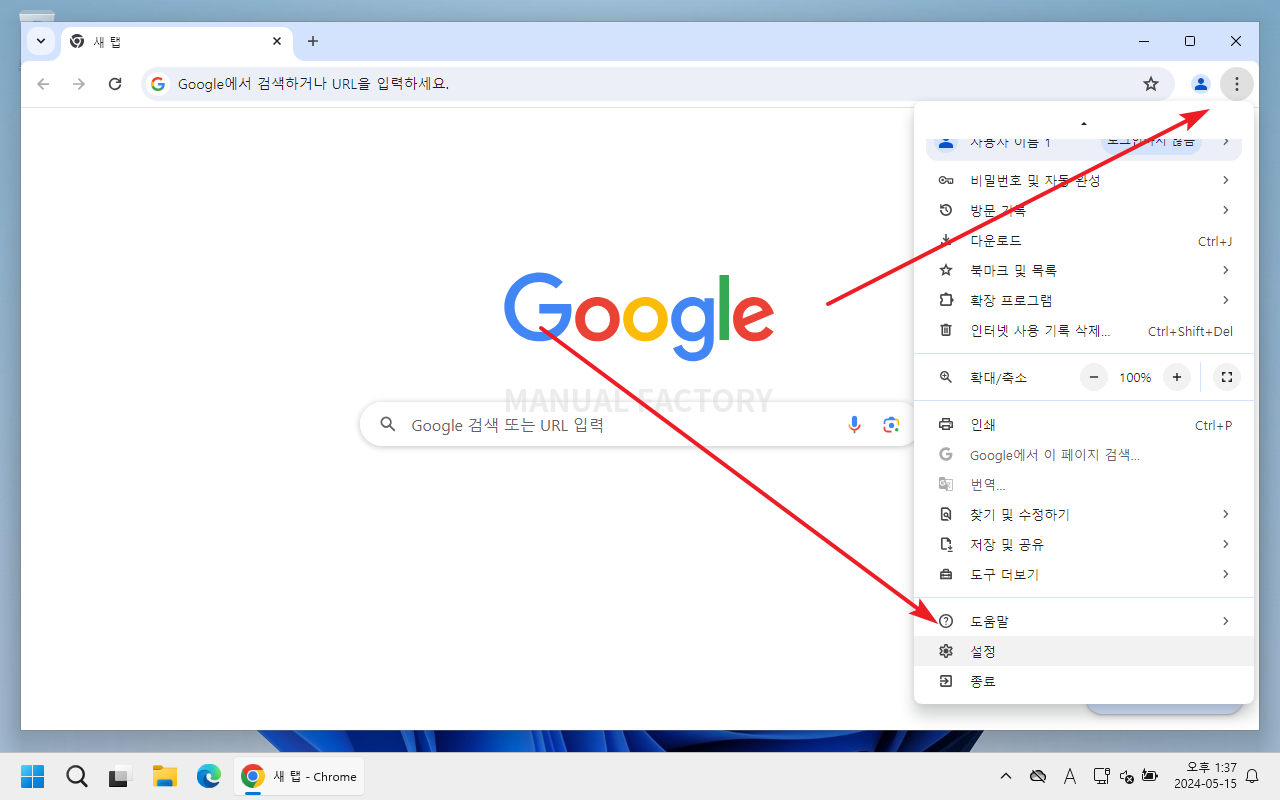Reload the page with the refresh icon
Image resolution: width=1280 pixels, height=800 pixels.
tap(115, 84)
